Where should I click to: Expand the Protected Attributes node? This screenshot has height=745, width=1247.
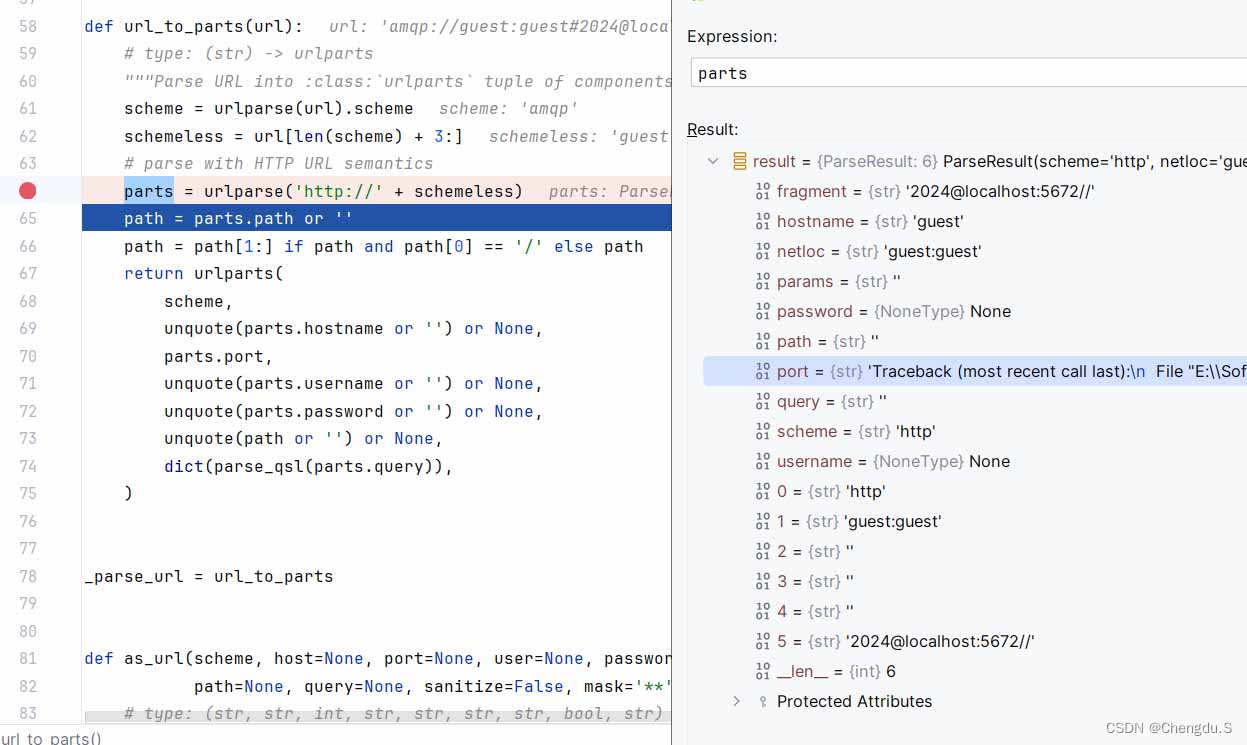[x=737, y=701]
